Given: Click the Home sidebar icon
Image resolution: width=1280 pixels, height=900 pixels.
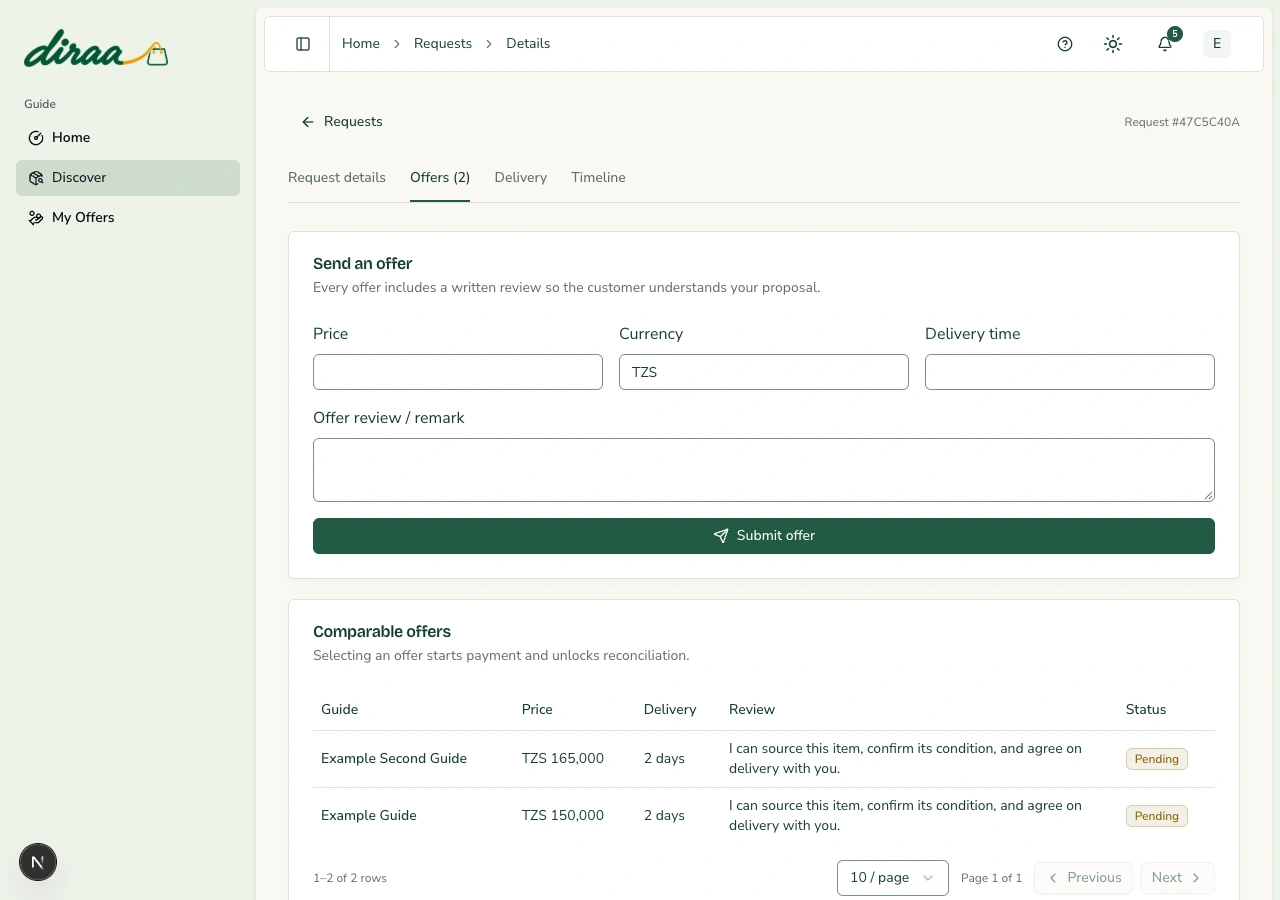Looking at the screenshot, I should click(36, 138).
